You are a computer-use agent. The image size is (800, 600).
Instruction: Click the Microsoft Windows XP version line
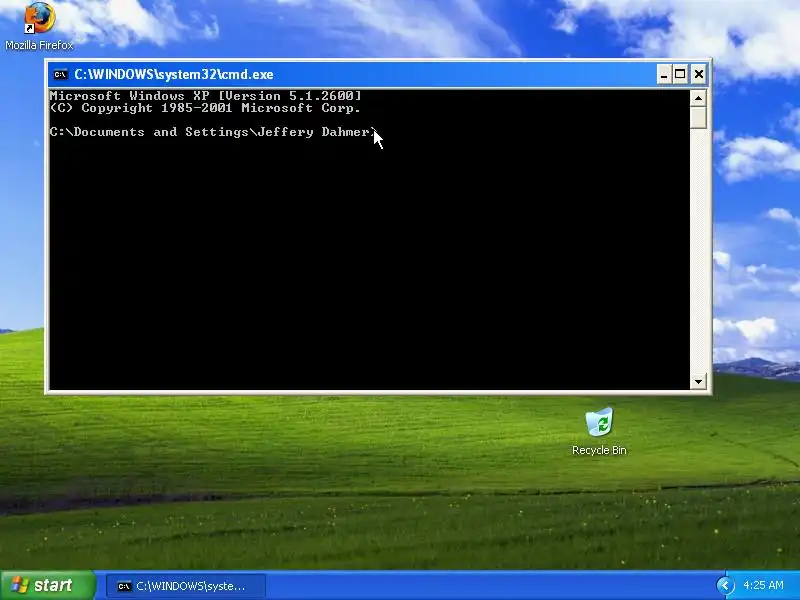click(206, 96)
